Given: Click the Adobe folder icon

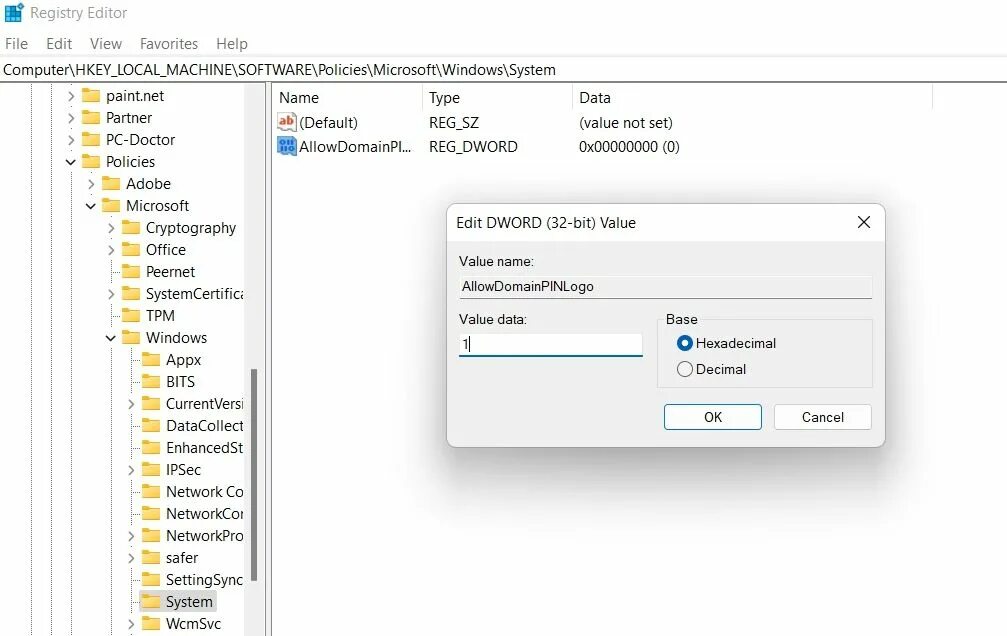Looking at the screenshot, I should tap(111, 184).
